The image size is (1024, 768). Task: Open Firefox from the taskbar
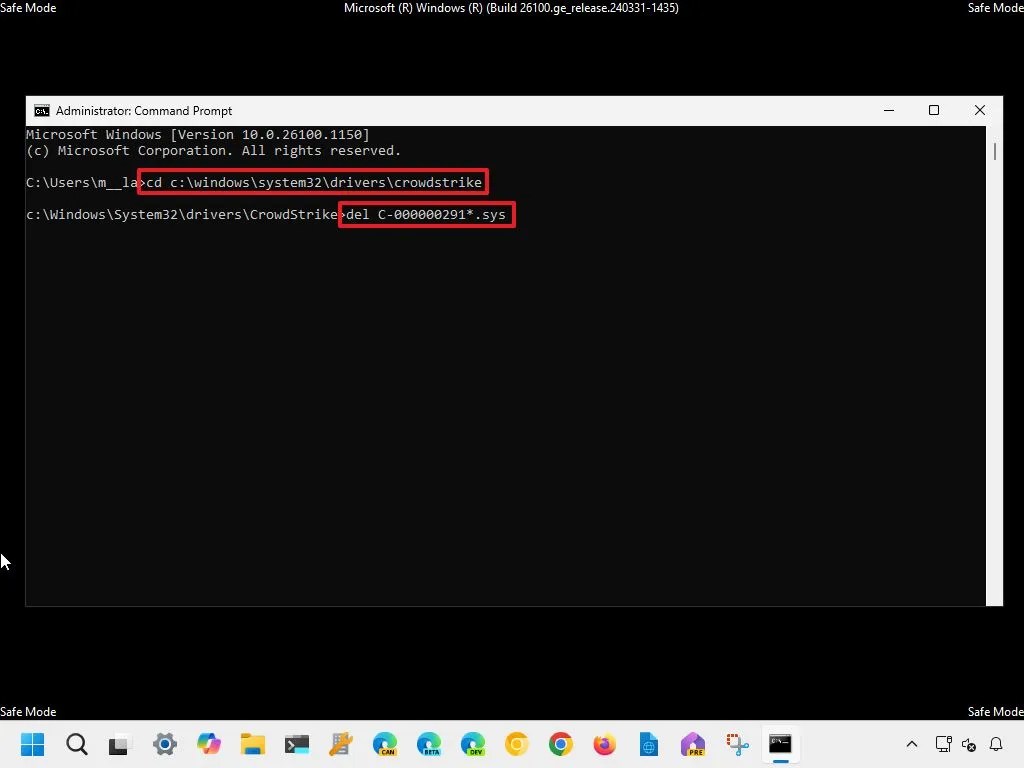[603, 744]
